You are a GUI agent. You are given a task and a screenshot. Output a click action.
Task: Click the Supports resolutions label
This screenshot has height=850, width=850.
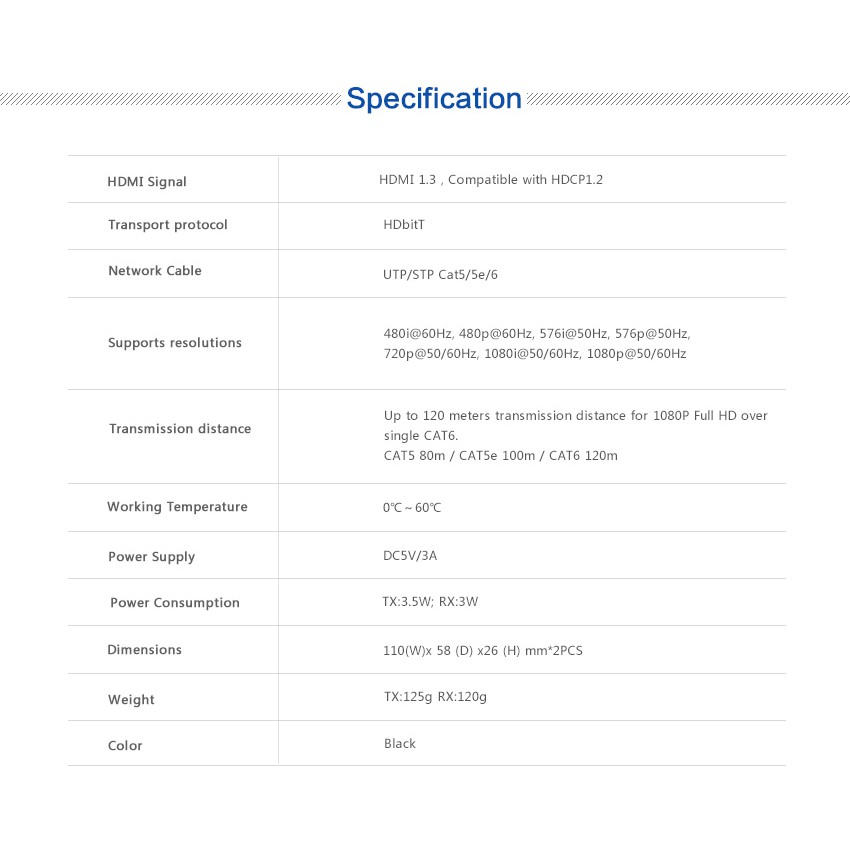(175, 343)
